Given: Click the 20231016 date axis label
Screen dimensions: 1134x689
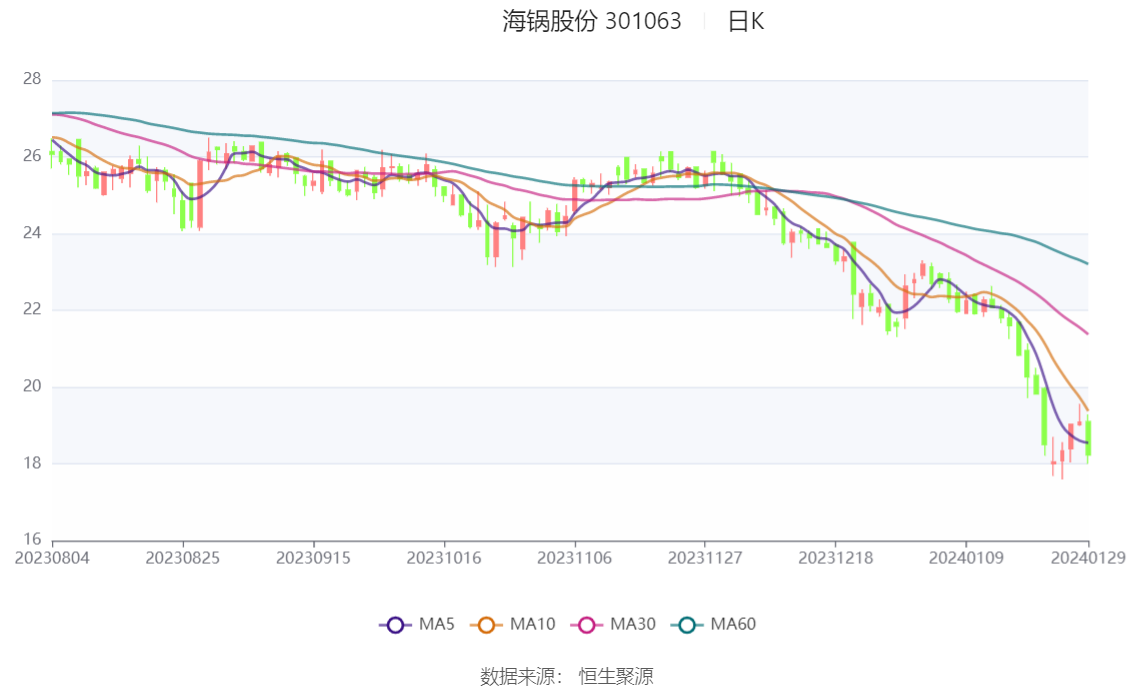Looking at the screenshot, I should click(444, 558).
